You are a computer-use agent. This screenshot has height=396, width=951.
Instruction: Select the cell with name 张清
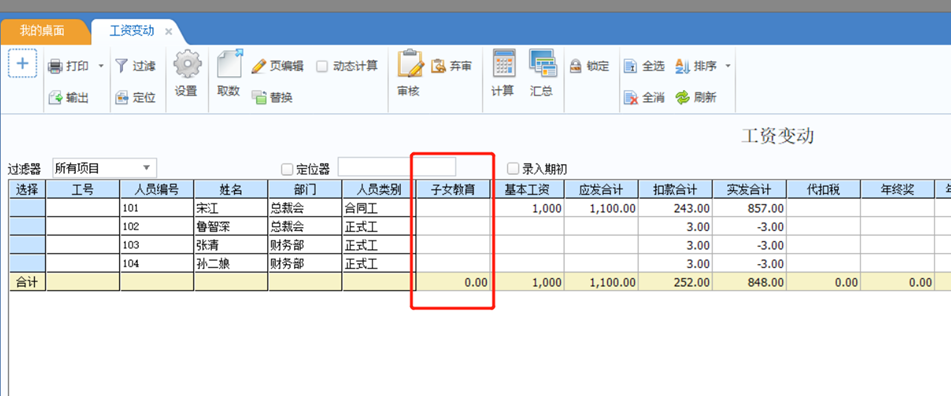click(231, 245)
